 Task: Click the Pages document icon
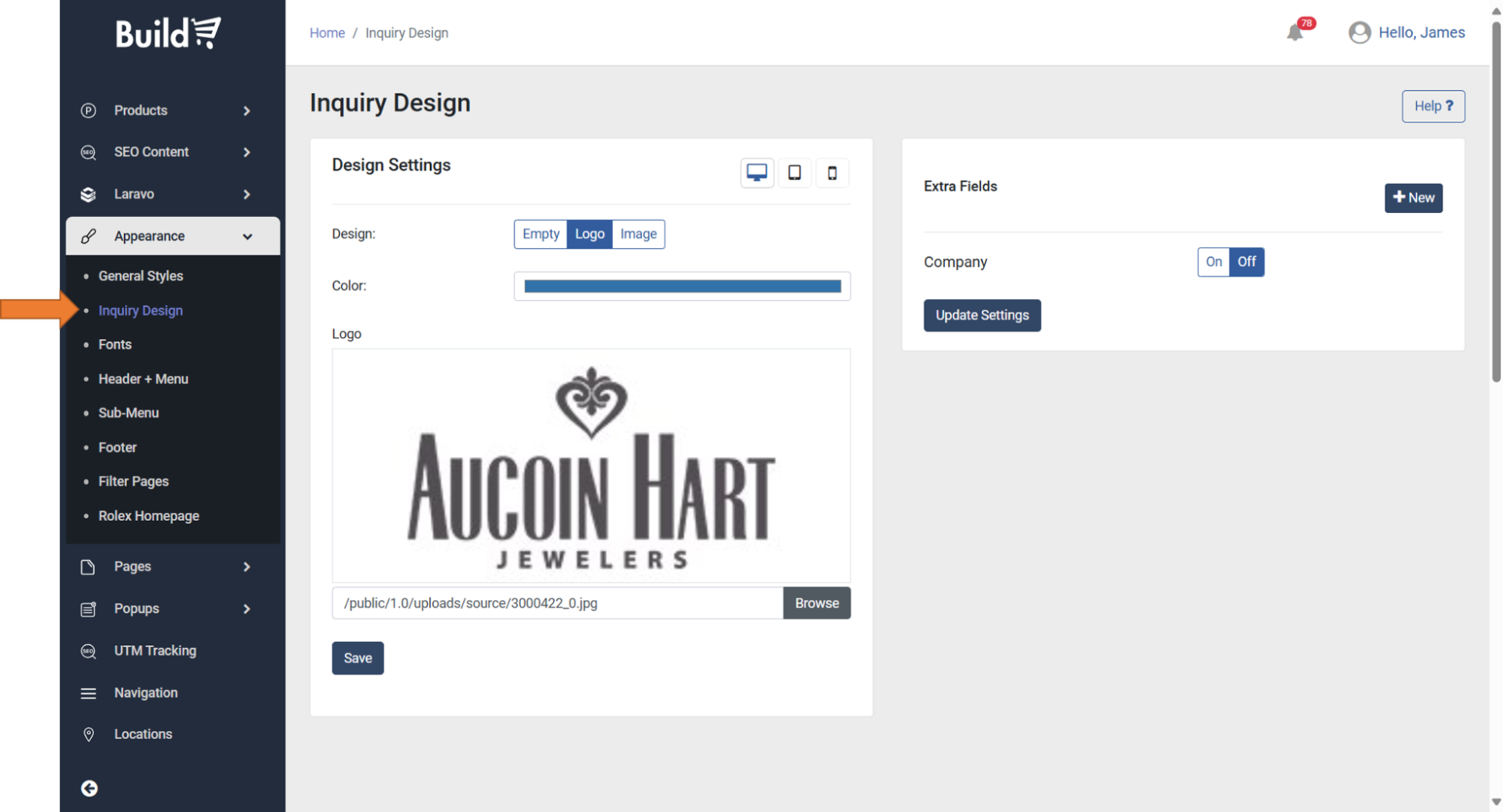click(88, 566)
